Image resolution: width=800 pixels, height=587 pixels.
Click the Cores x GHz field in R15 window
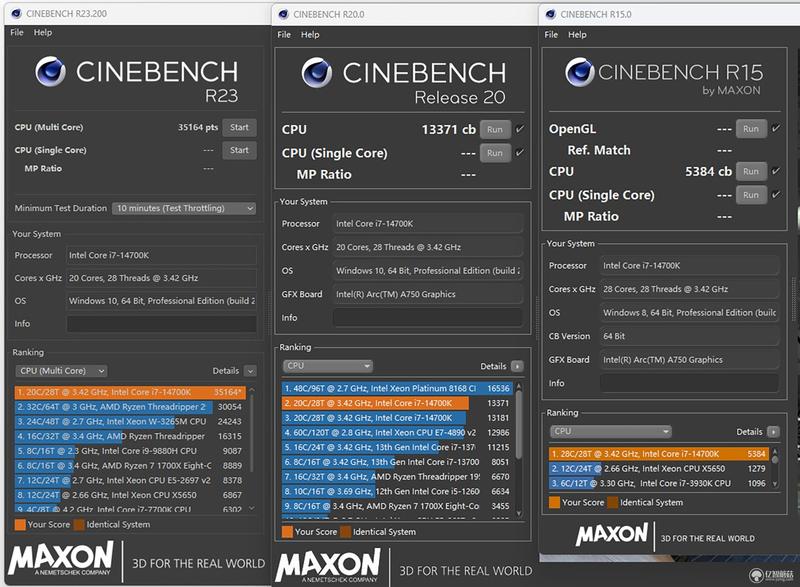click(x=689, y=289)
